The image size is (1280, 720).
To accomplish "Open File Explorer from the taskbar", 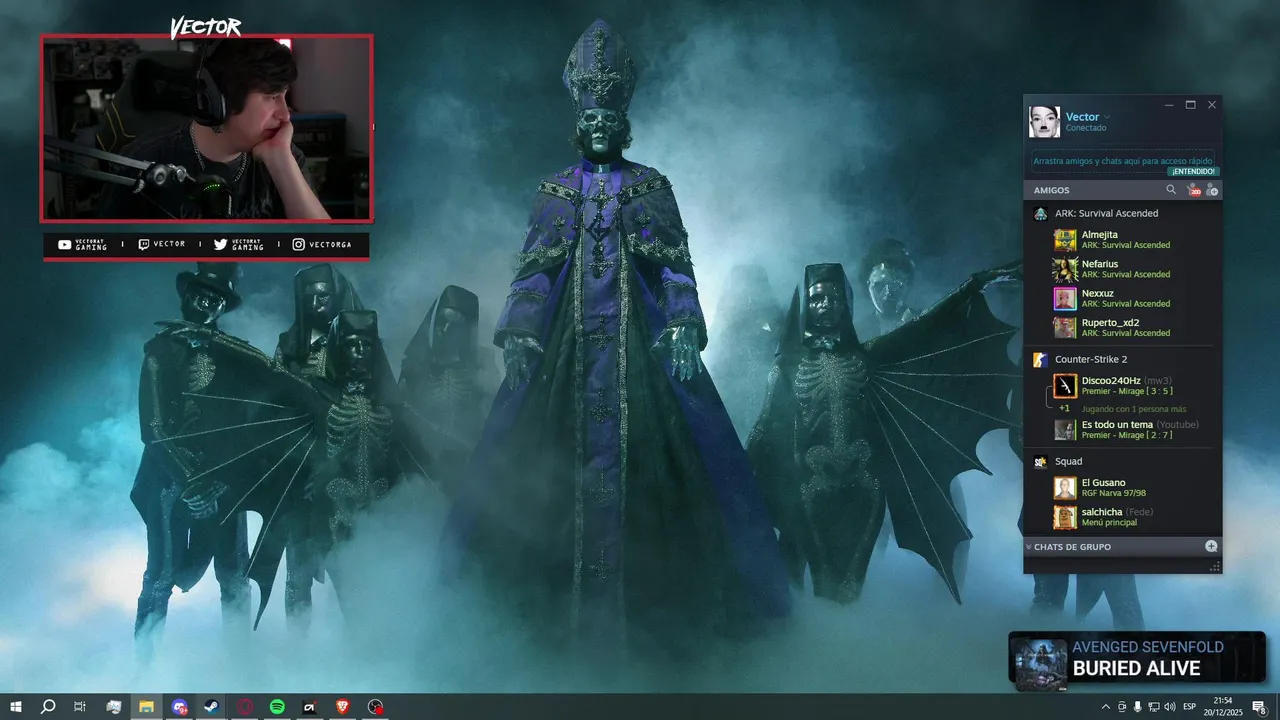I will pyautogui.click(x=146, y=707).
